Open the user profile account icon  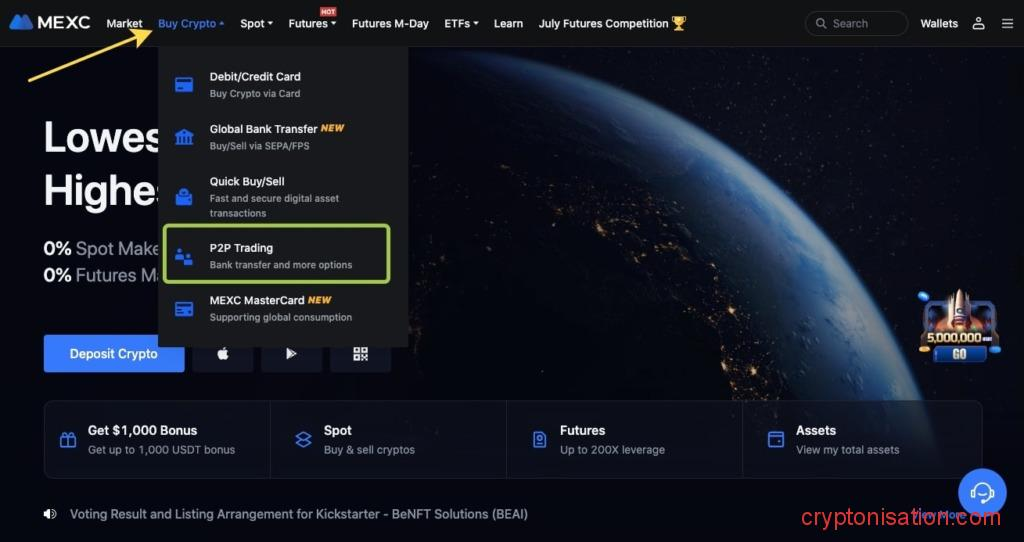978,23
